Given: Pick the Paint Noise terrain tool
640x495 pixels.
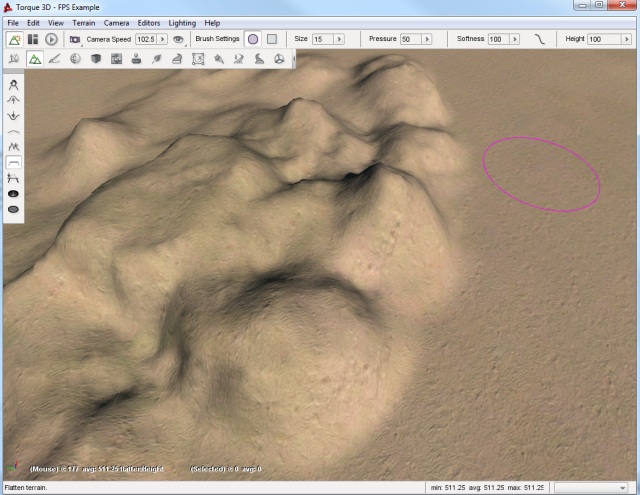Looking at the screenshot, I should [x=14, y=147].
